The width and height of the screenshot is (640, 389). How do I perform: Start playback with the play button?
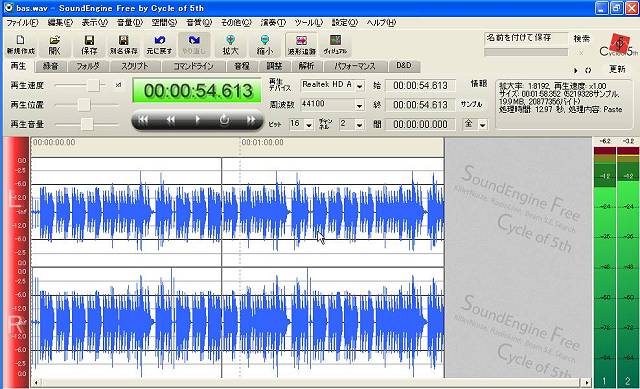tap(198, 120)
